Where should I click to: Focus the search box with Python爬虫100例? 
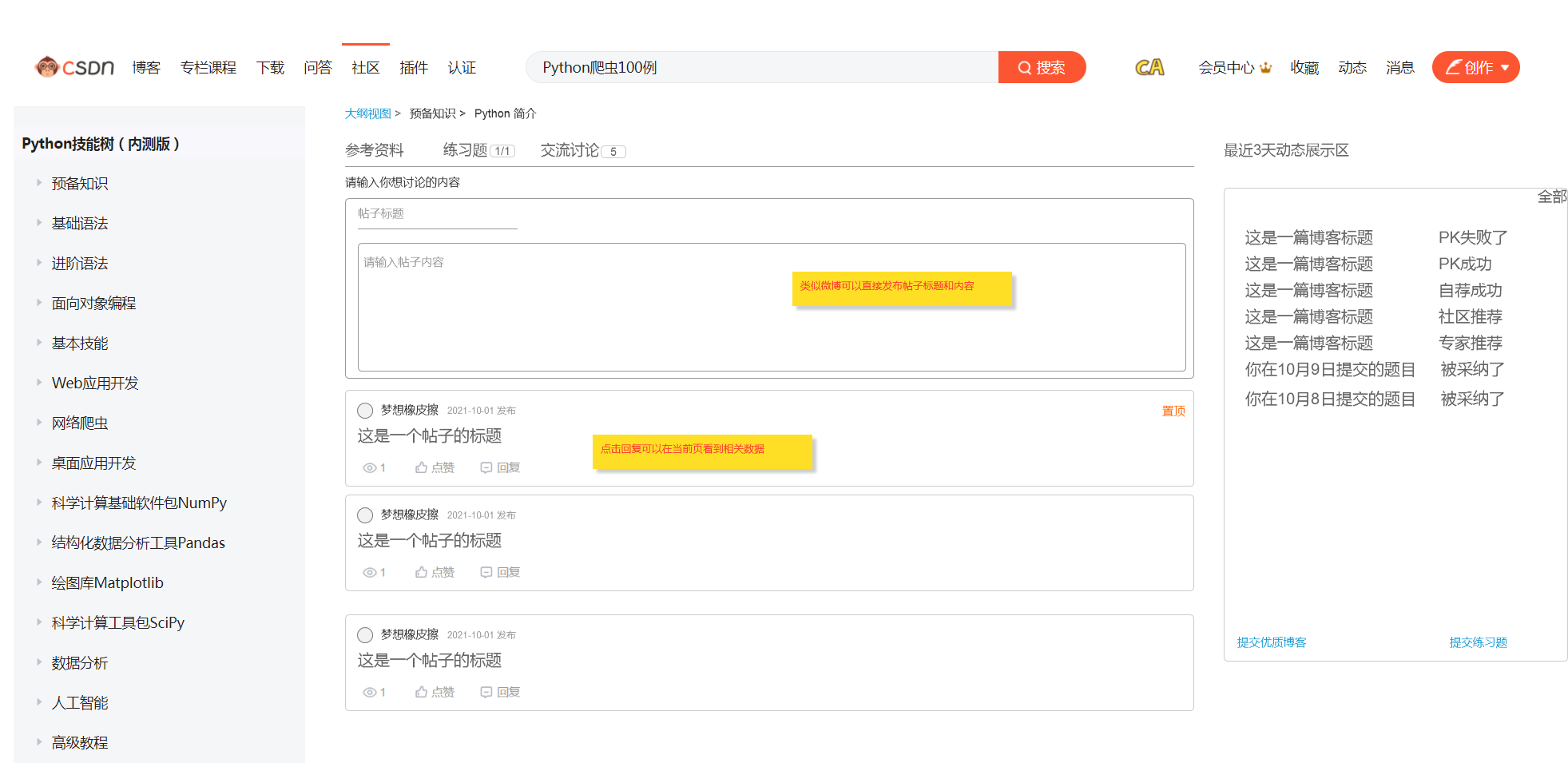762,67
